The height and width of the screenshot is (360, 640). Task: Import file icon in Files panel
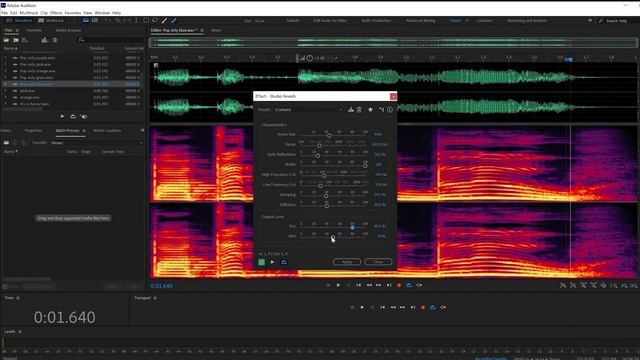pos(16,40)
